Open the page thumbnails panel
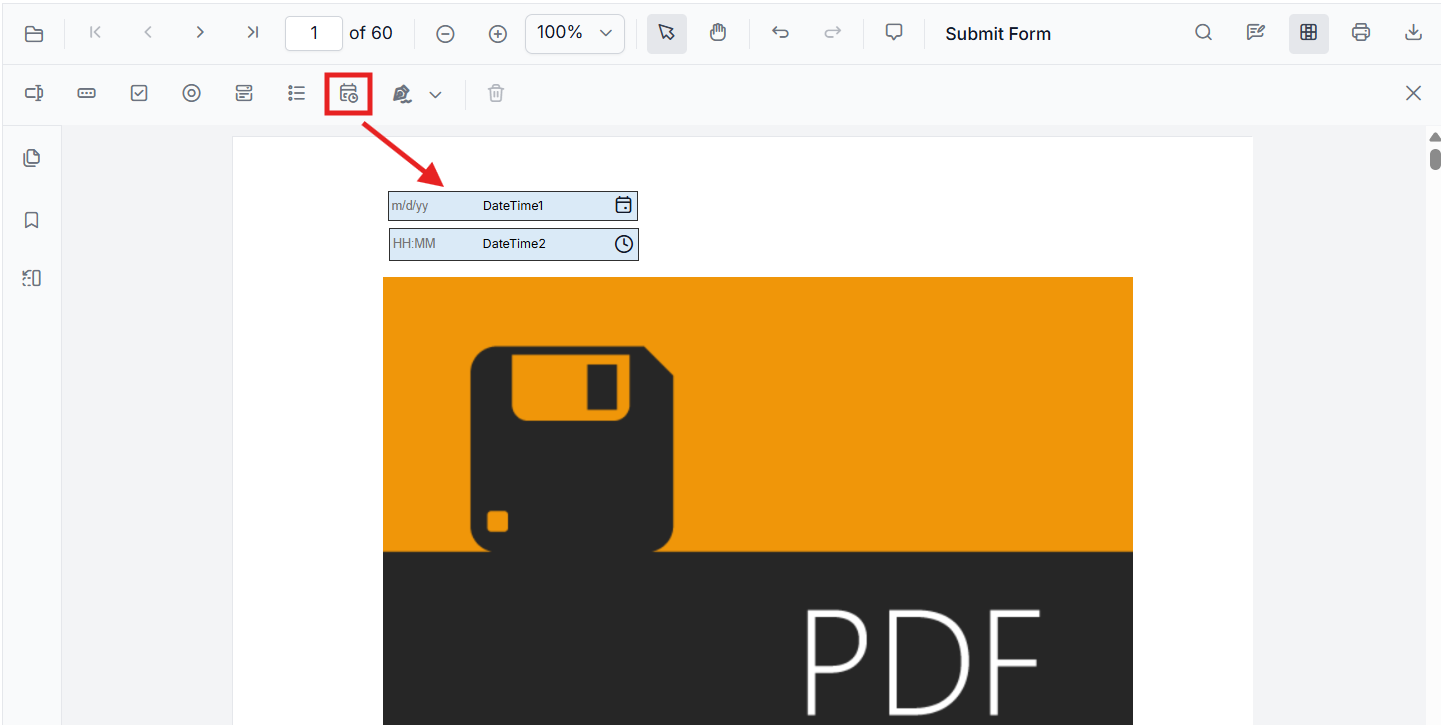Viewport: 1441px width, 725px height. tap(32, 158)
